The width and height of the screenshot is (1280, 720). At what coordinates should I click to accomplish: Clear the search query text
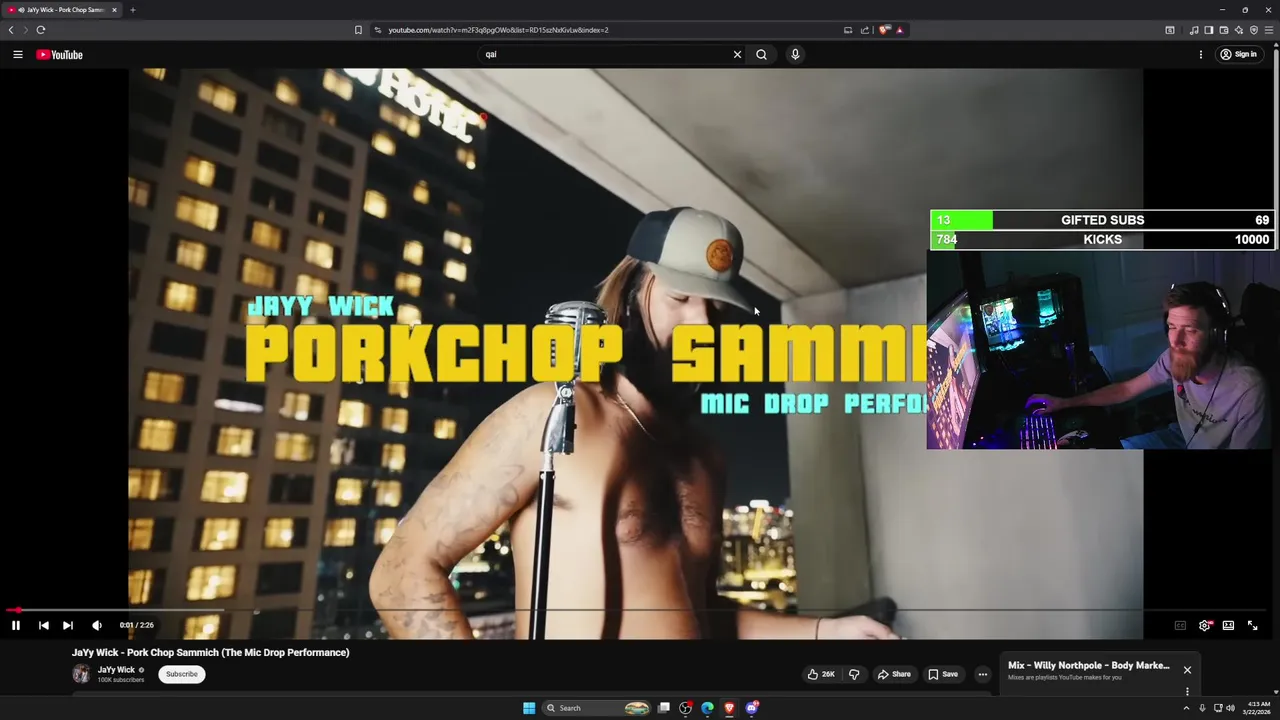(x=738, y=54)
